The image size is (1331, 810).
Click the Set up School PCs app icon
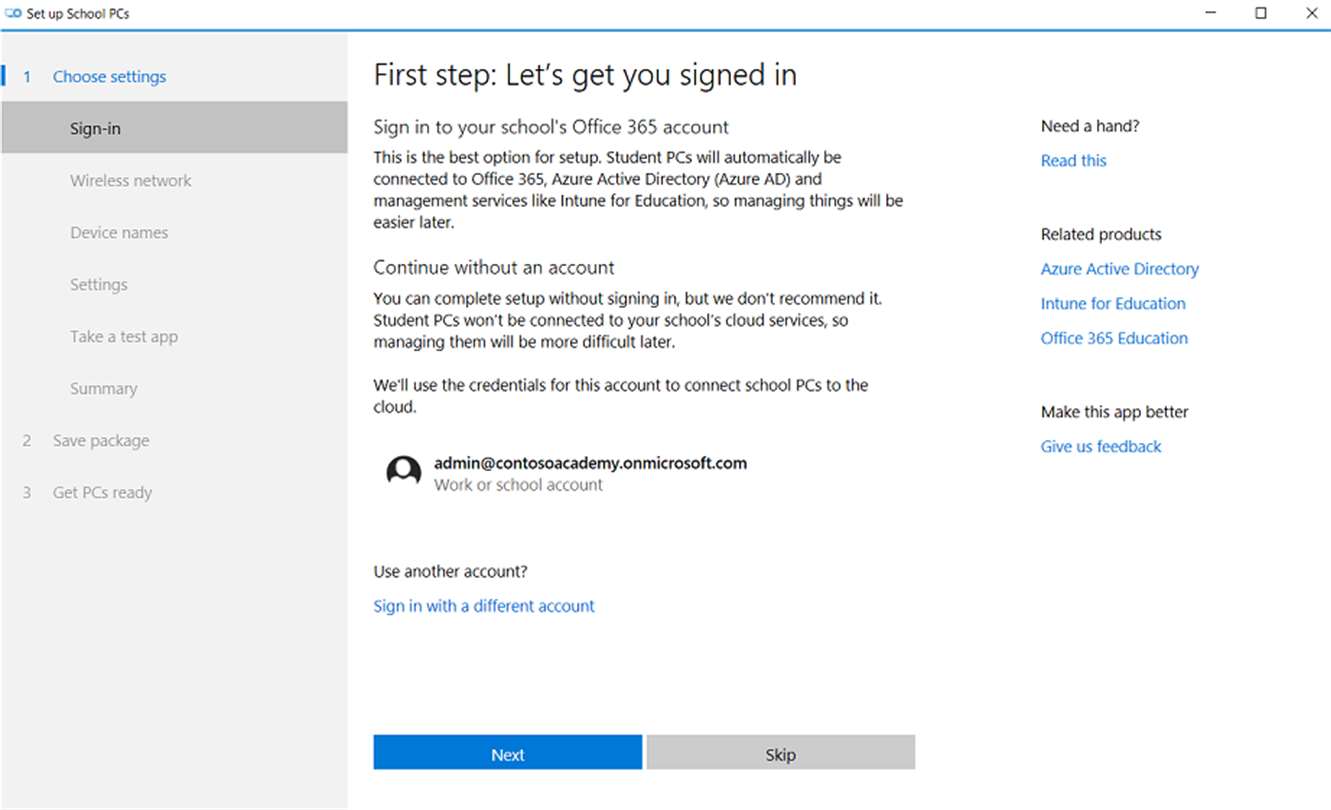pyautogui.click(x=14, y=14)
